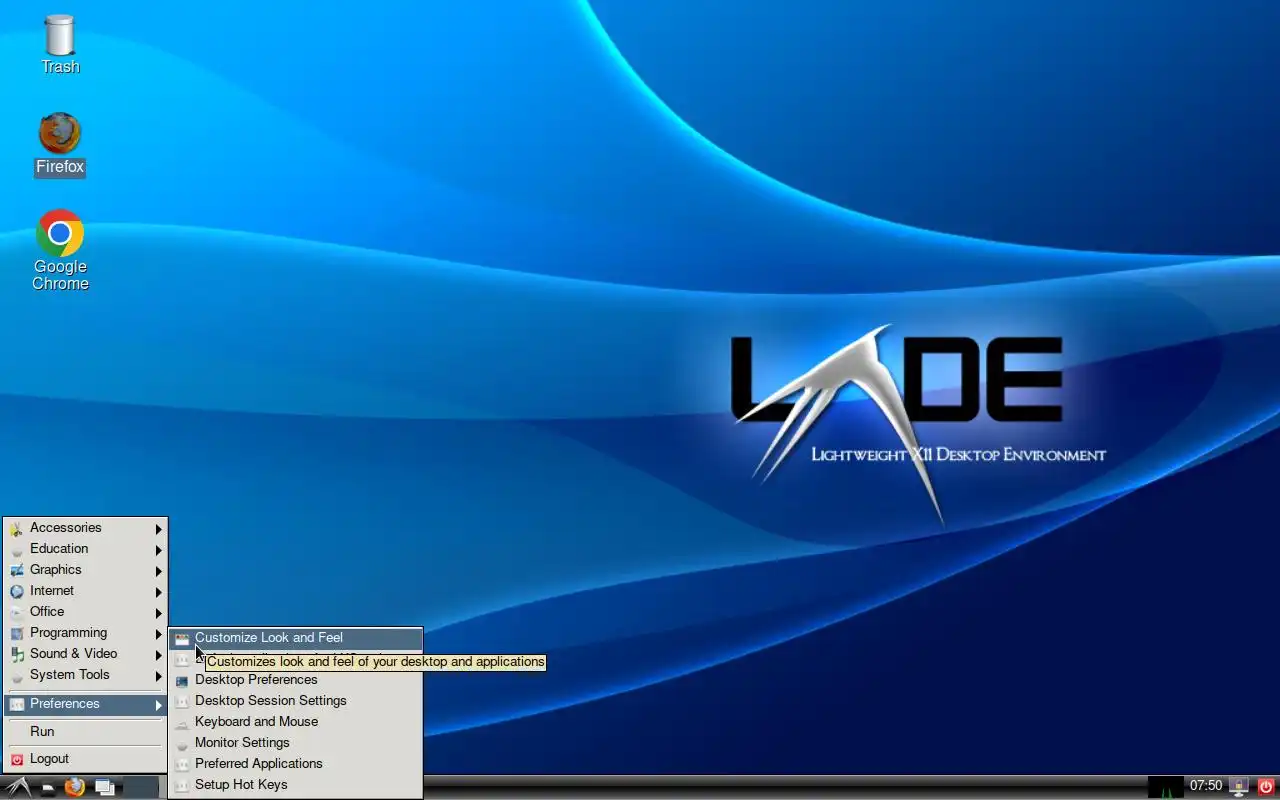Open Customize Look and Feel
Screen dimensions: 1280x800
[295, 638]
